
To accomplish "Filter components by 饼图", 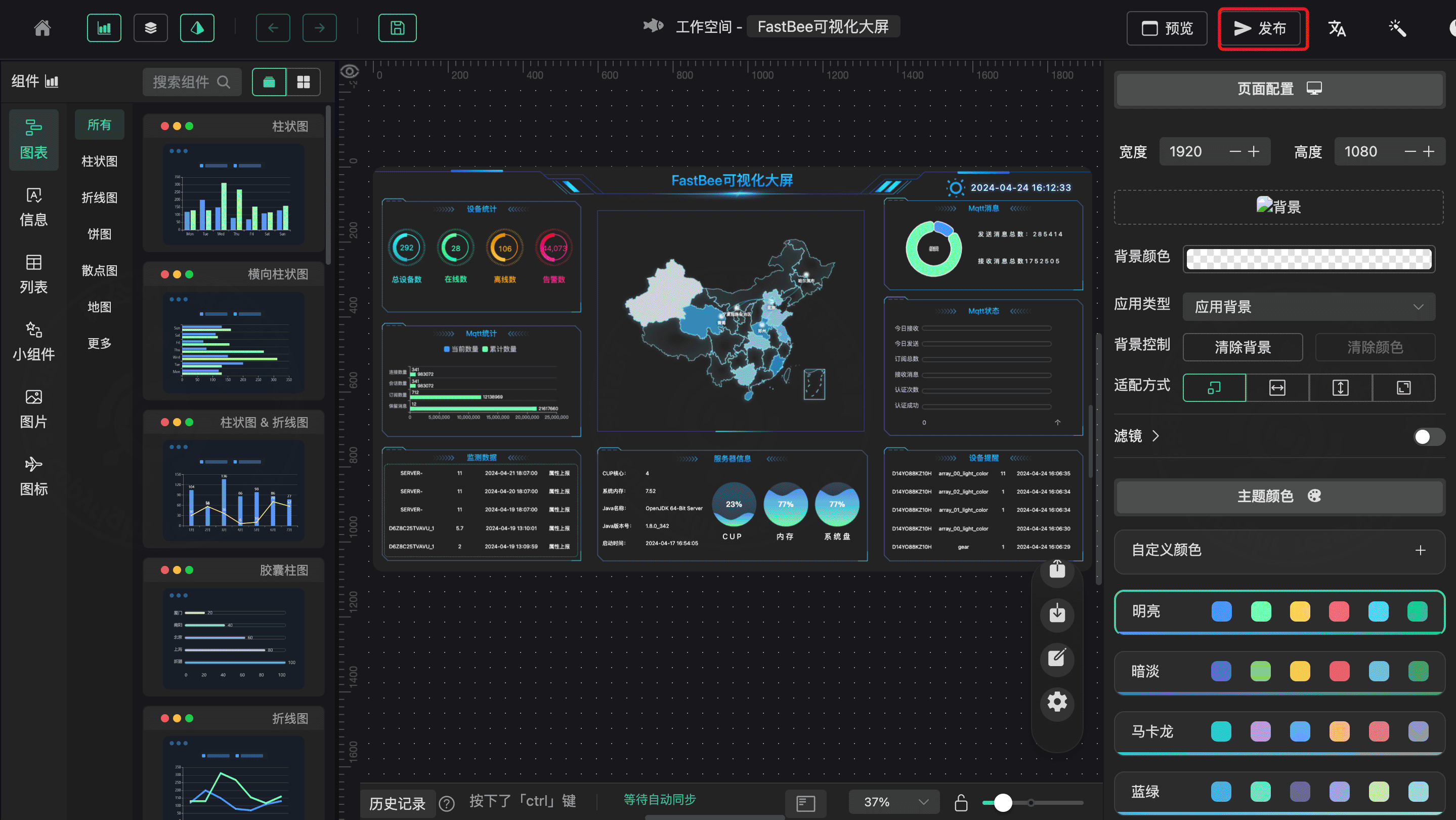I will point(100,234).
